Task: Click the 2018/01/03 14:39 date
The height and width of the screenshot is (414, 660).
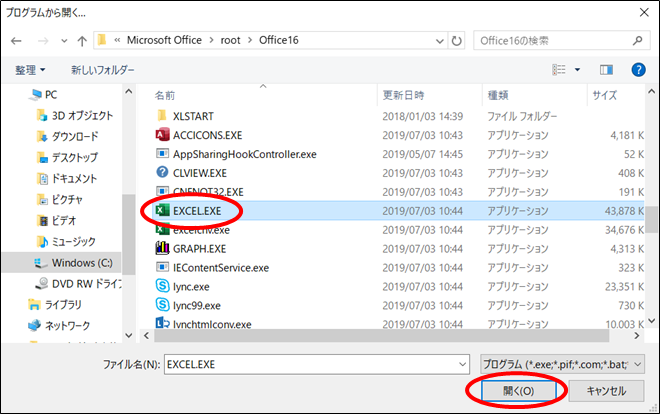Action: pyautogui.click(x=423, y=116)
